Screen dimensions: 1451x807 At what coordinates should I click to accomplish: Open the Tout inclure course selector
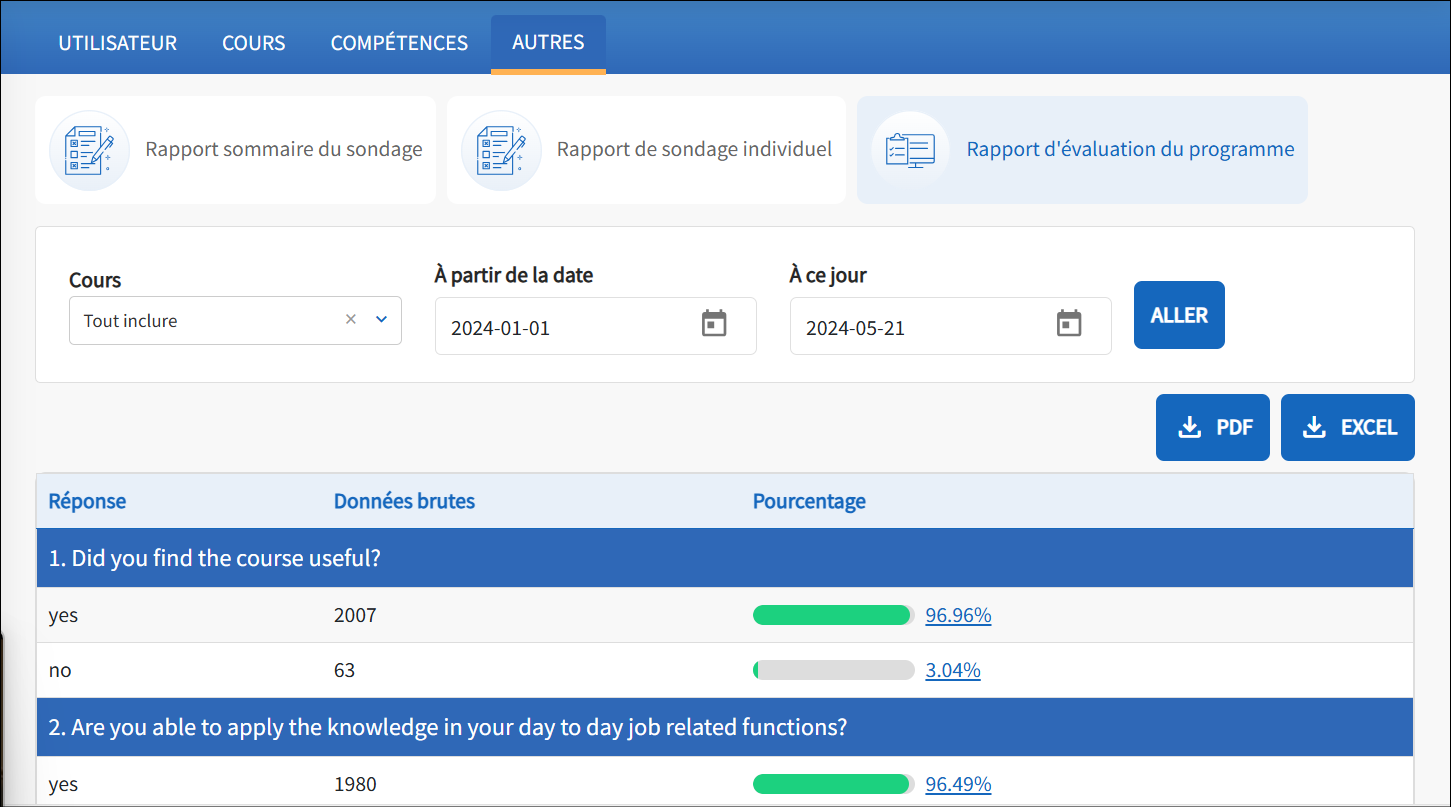pos(200,320)
